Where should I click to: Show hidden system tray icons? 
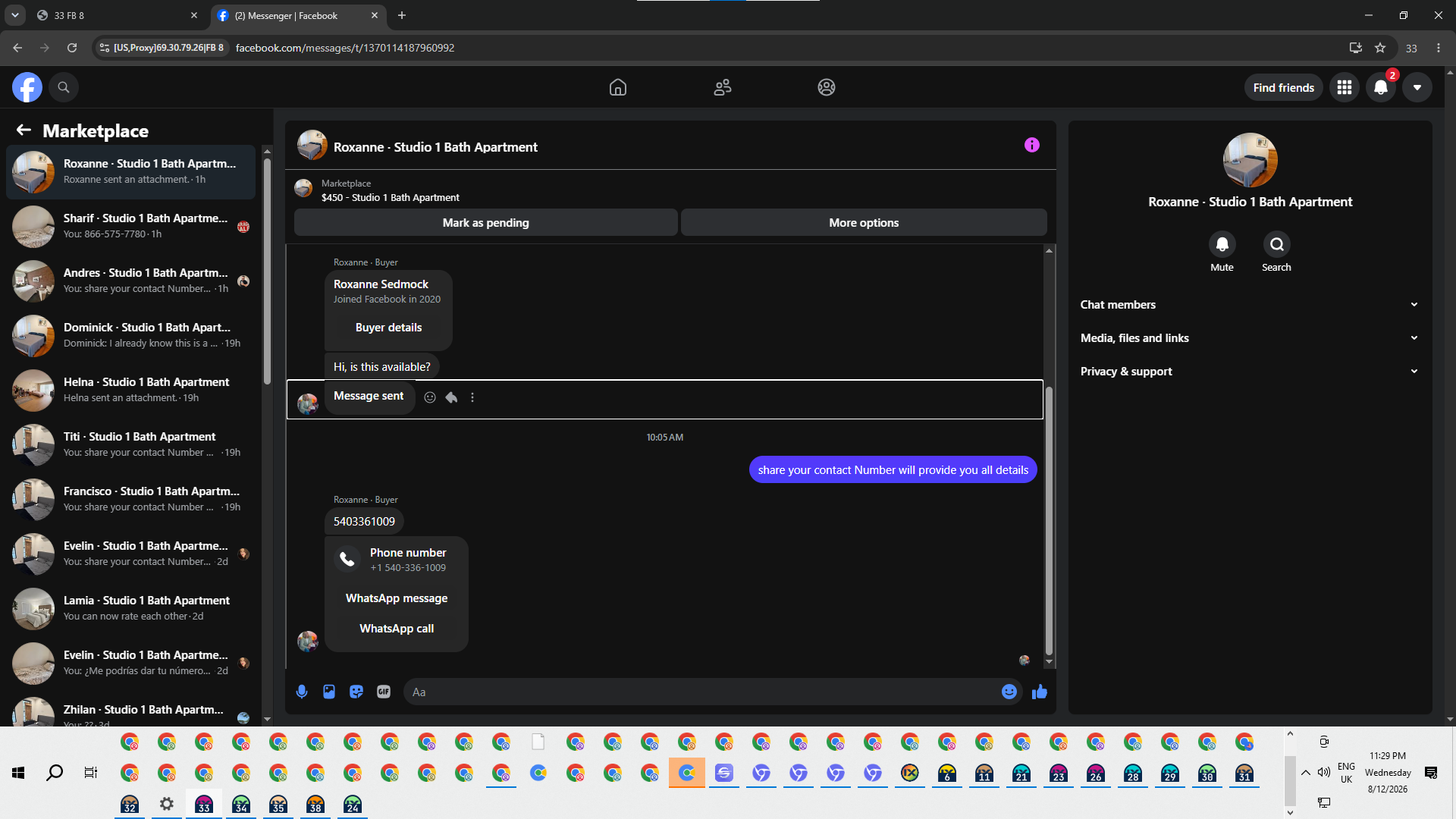point(1306,773)
